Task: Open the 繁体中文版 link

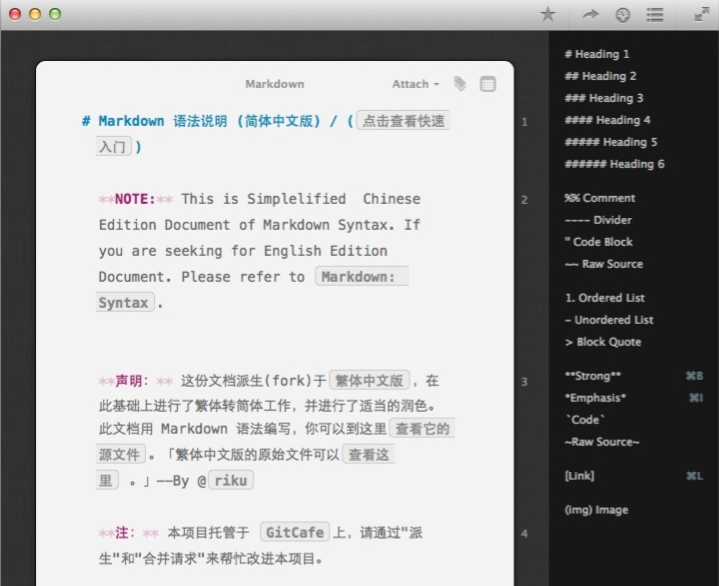Action: tap(369, 381)
